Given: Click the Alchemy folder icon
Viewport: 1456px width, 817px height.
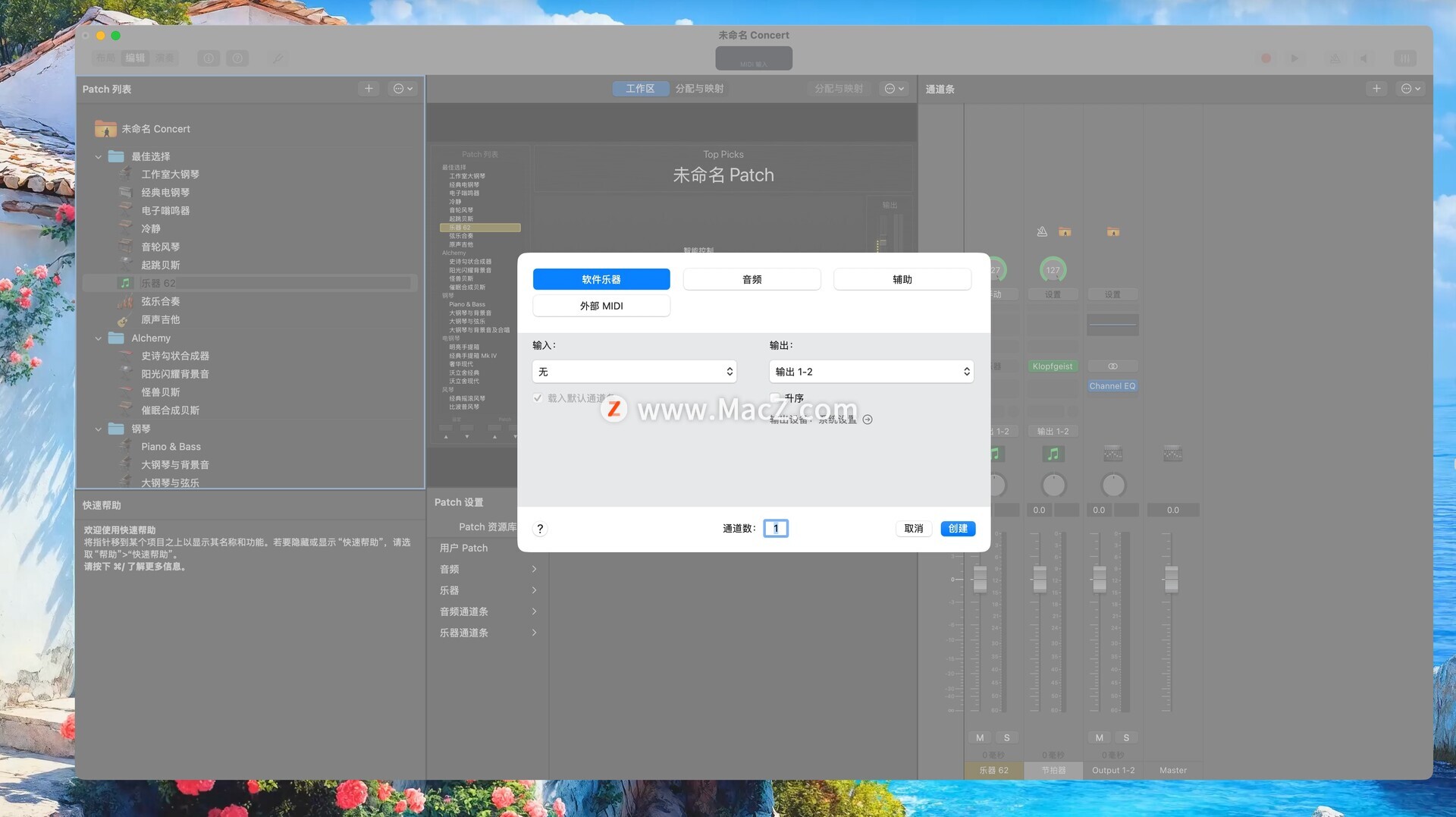Looking at the screenshot, I should (116, 338).
